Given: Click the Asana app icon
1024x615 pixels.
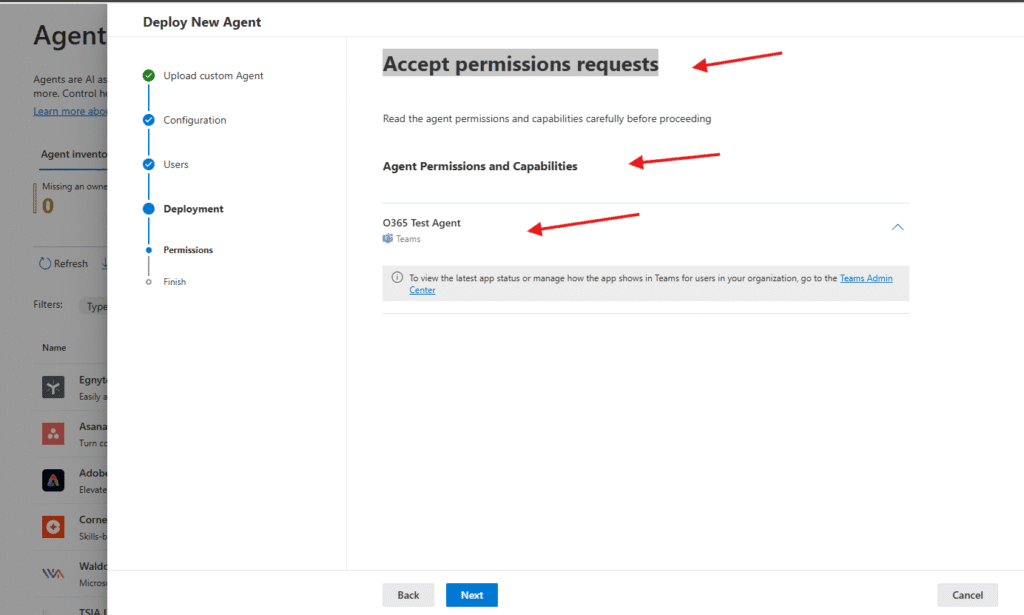Looking at the screenshot, I should [x=53, y=433].
